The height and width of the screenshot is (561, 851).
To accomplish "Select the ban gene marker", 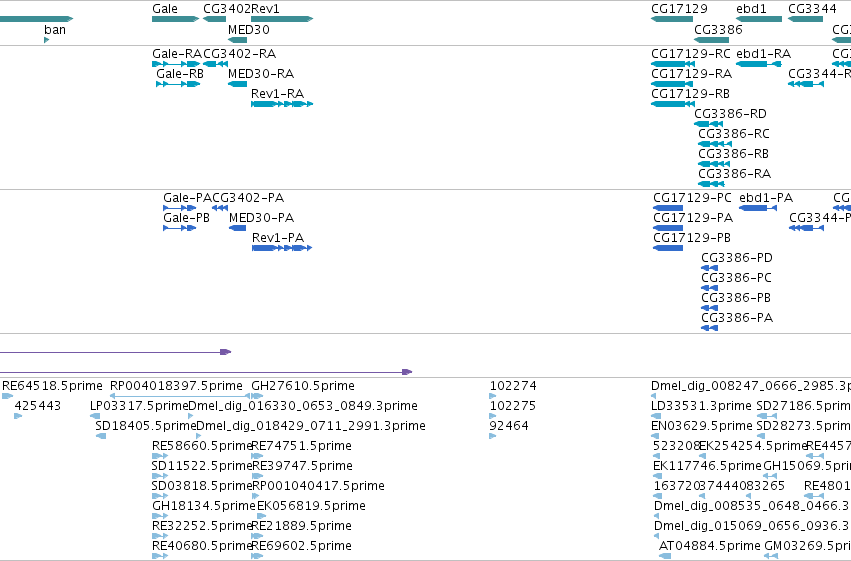I will pos(47,40).
